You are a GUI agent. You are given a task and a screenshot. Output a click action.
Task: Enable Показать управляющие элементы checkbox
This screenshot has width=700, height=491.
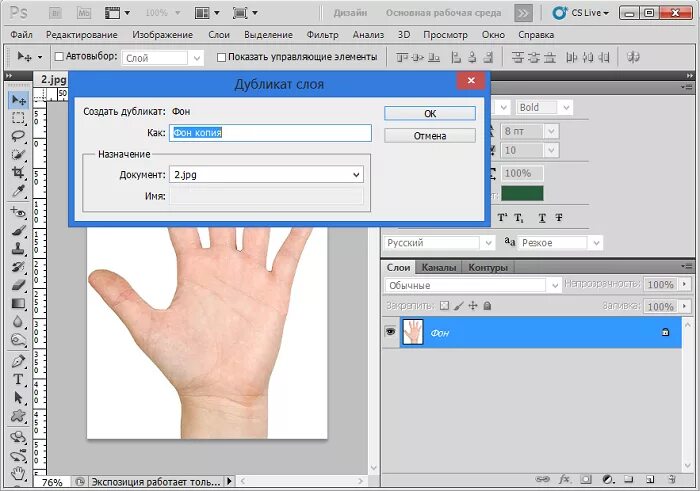point(221,57)
